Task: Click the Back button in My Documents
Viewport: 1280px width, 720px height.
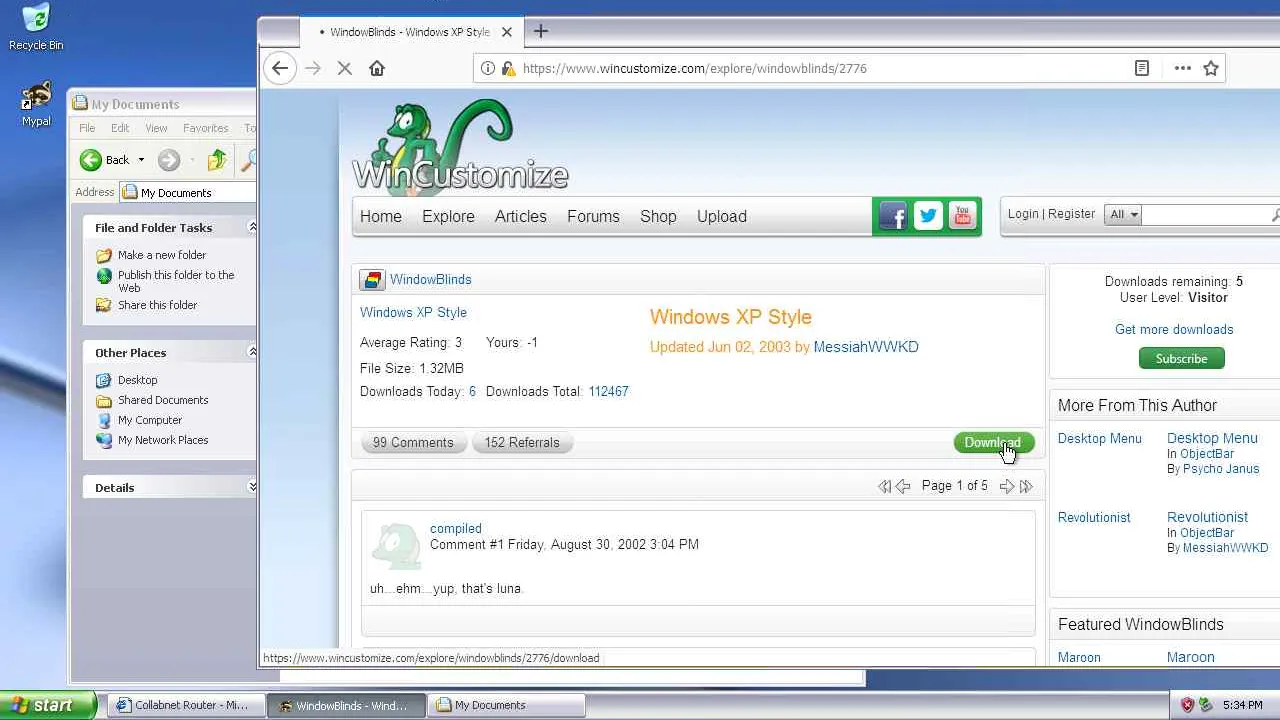Action: (x=105, y=160)
